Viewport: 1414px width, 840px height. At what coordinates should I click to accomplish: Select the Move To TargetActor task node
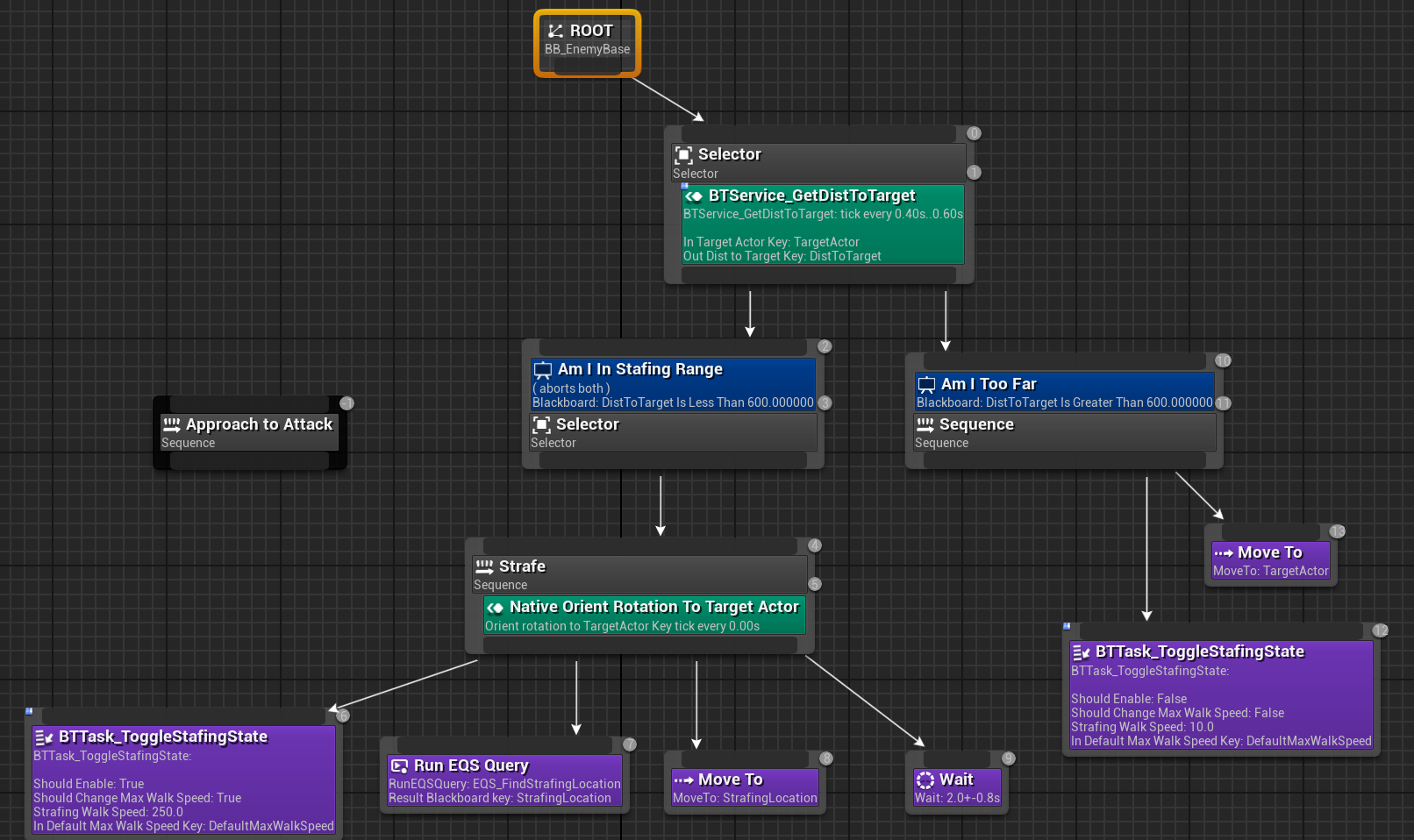coord(1270,561)
